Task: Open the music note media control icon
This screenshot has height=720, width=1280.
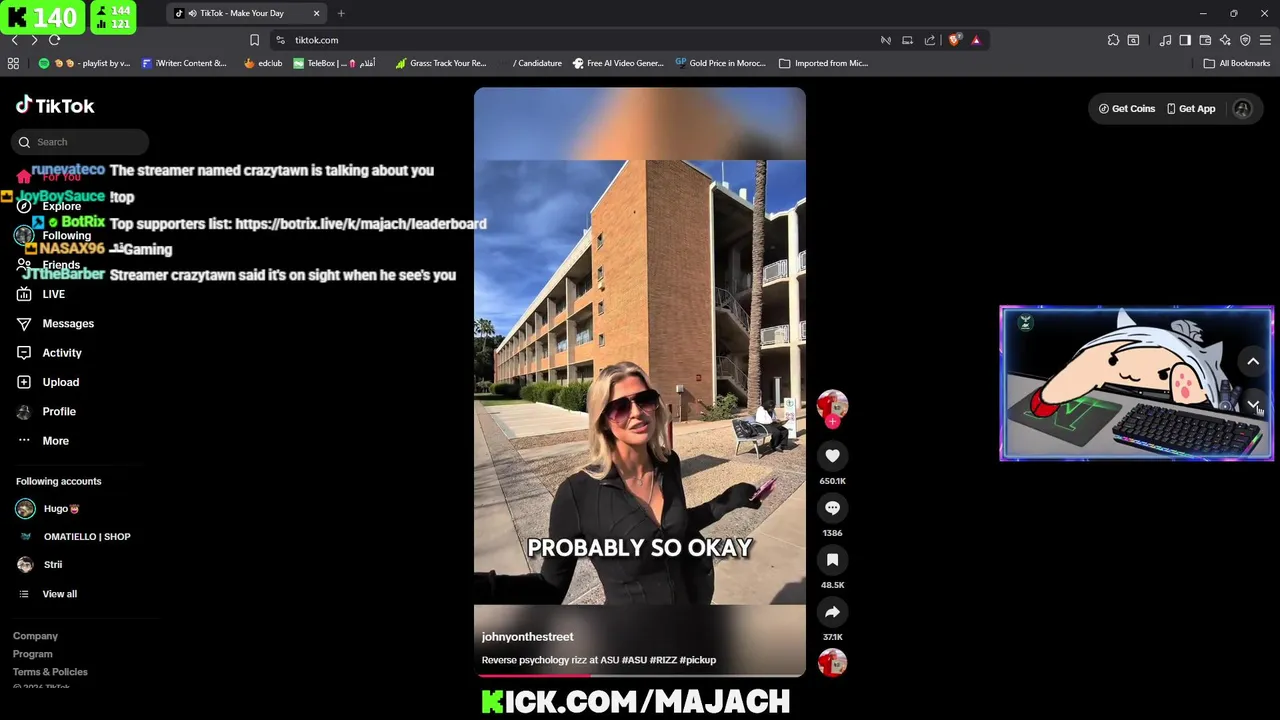Action: pyautogui.click(x=1165, y=40)
